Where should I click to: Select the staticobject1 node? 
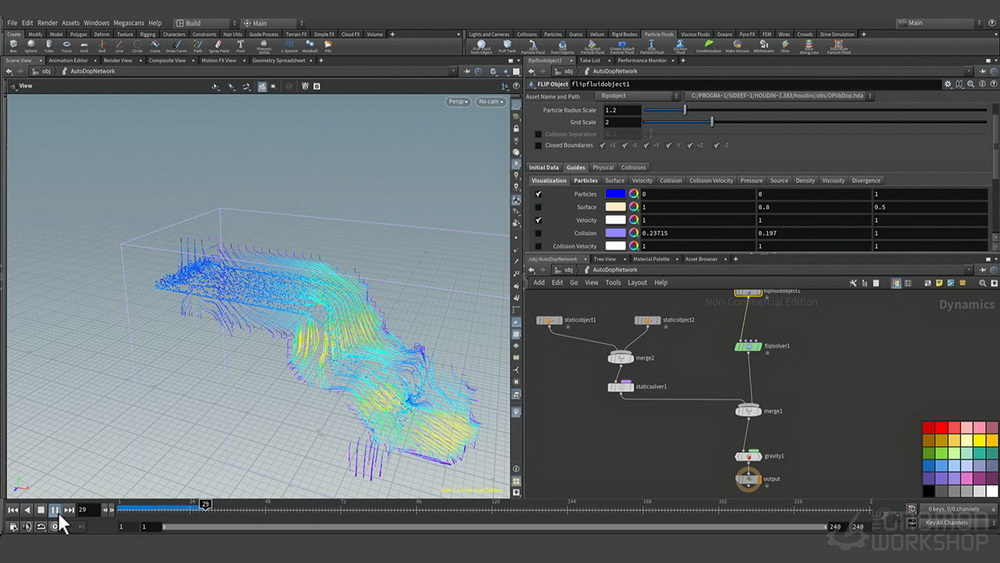pos(549,320)
